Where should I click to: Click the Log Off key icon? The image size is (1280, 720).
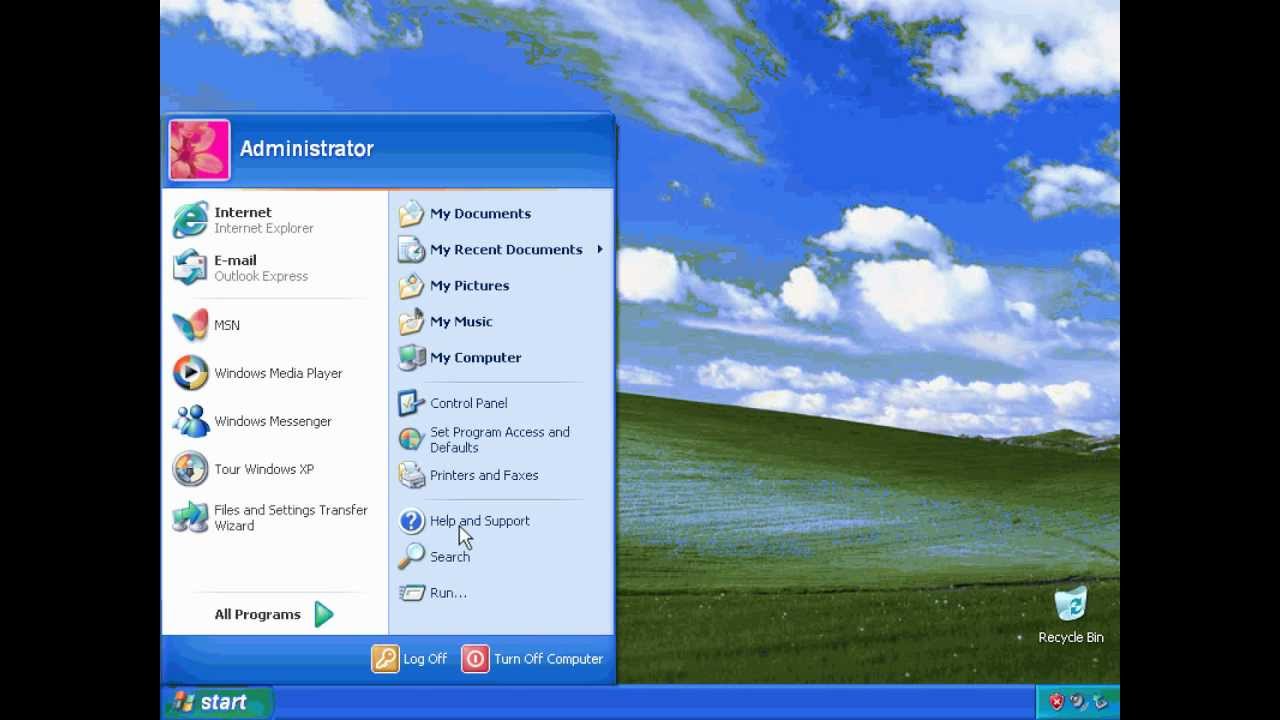385,659
